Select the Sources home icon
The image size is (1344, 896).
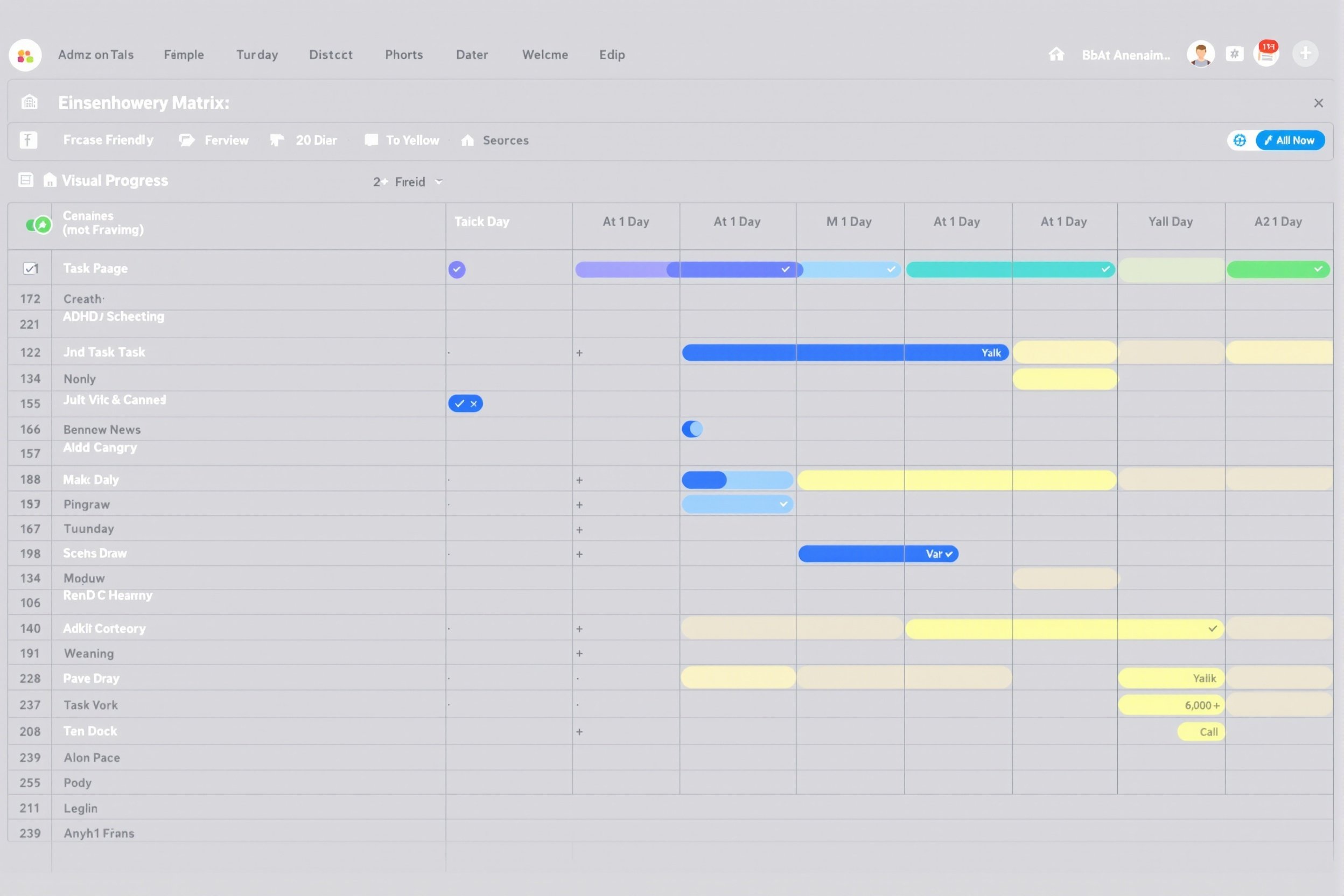(468, 140)
